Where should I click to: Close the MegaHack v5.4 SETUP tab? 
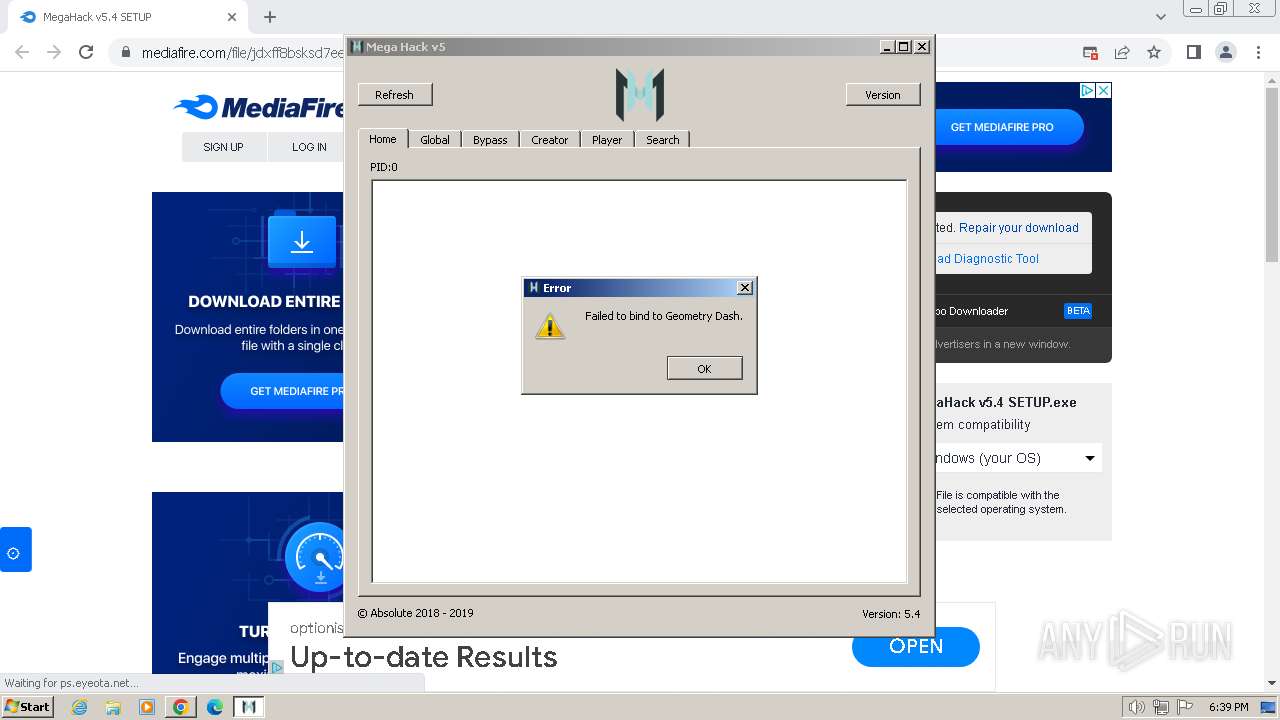(232, 17)
